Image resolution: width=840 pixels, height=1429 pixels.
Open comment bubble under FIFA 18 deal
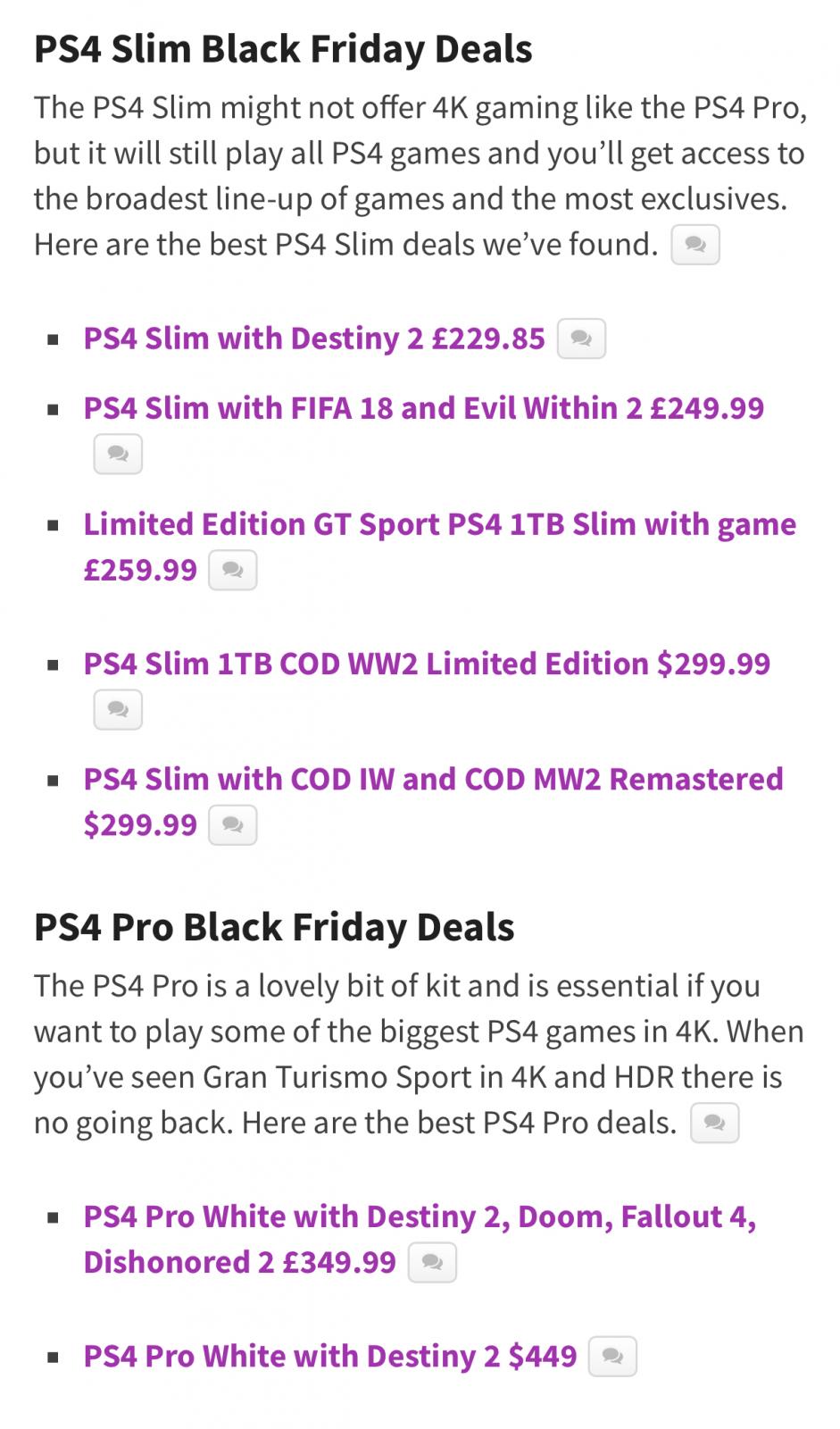tap(118, 454)
